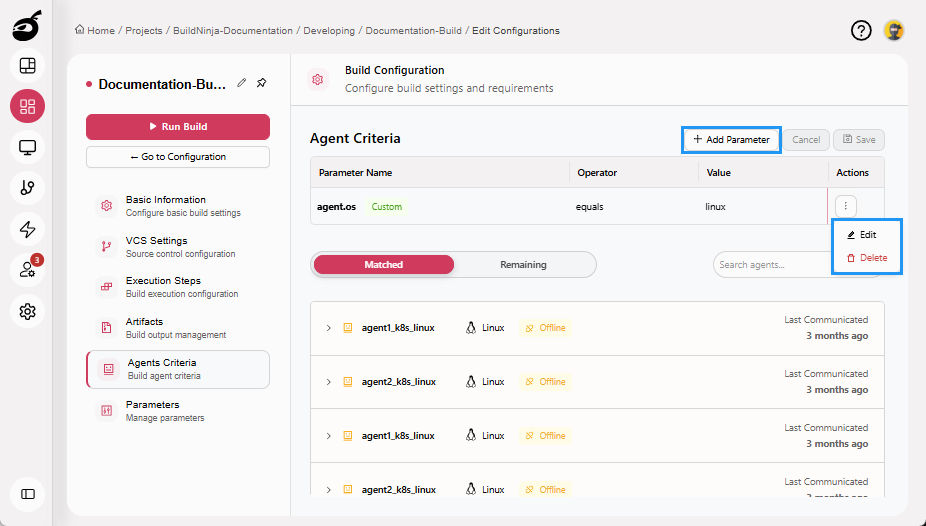Click Go to Configuration button

(178, 157)
